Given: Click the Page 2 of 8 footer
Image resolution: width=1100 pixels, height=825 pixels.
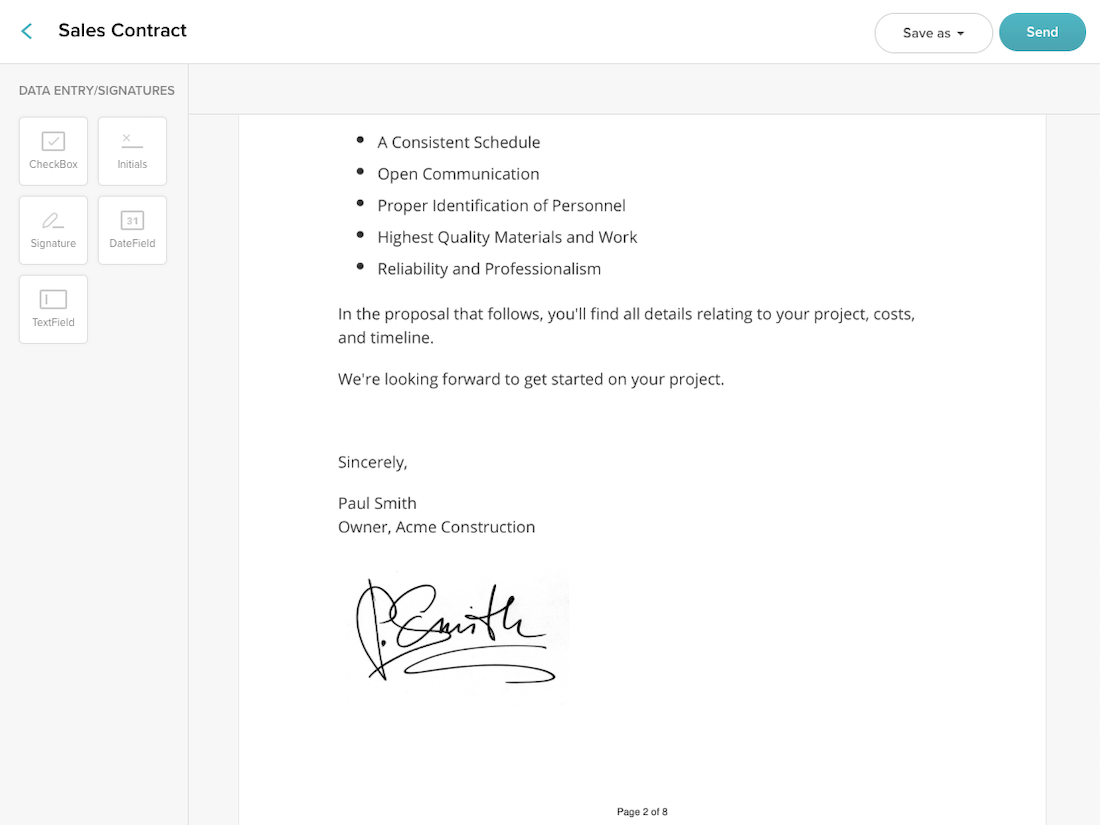Looking at the screenshot, I should coord(642,811).
